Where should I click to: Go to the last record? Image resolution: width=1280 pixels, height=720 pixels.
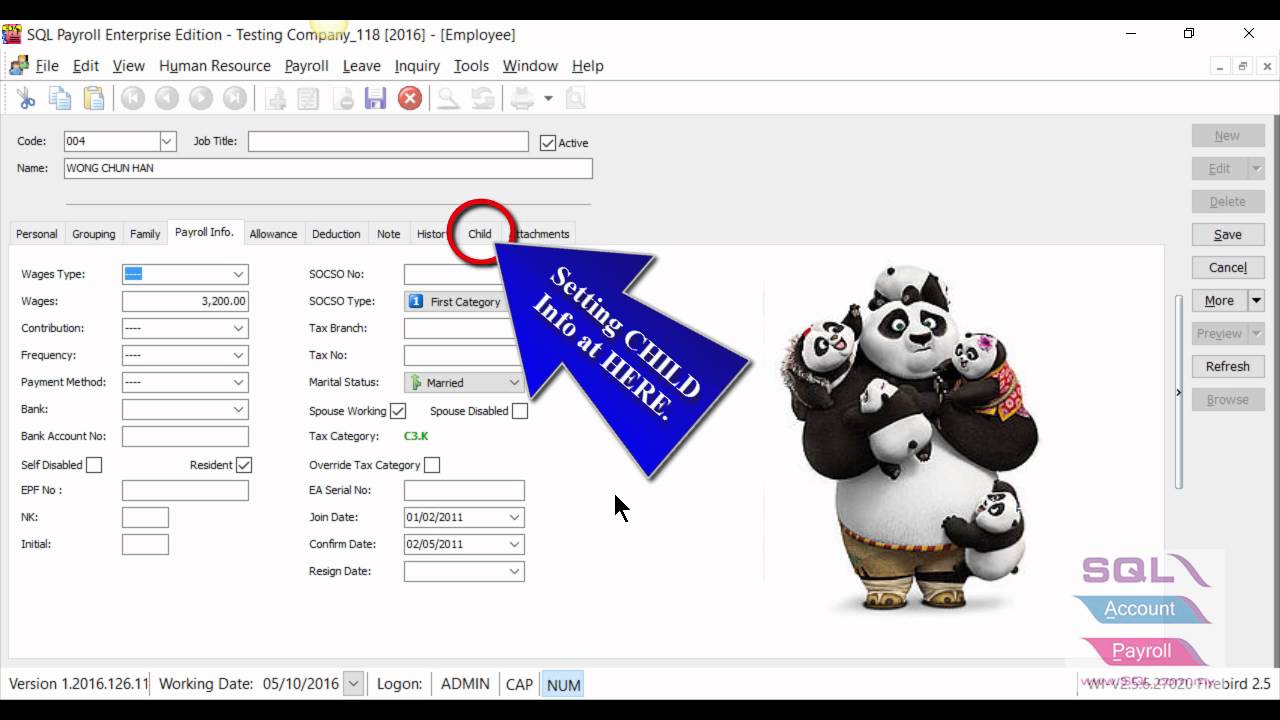(235, 98)
